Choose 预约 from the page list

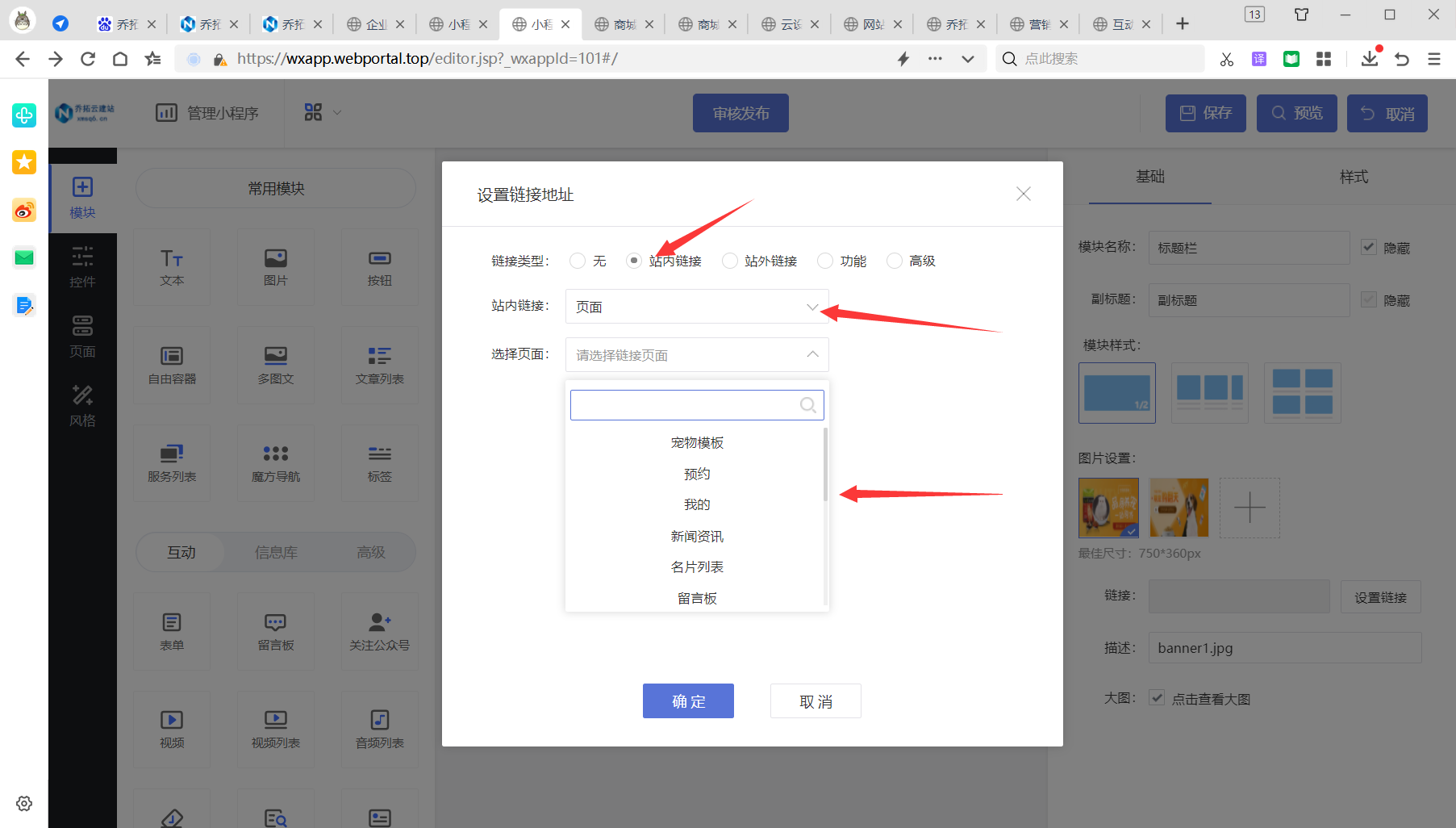(x=697, y=474)
